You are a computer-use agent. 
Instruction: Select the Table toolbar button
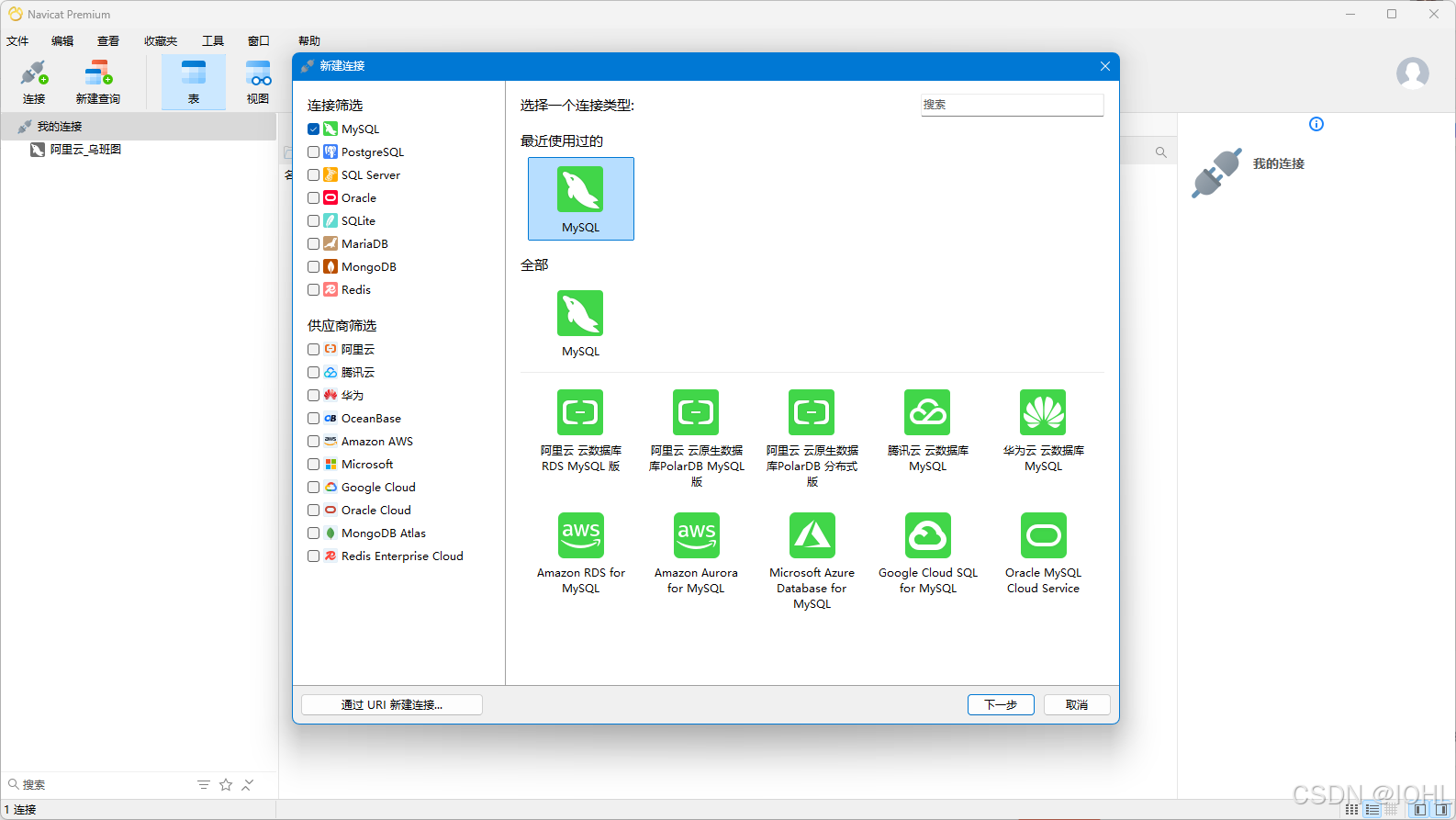[x=194, y=82]
